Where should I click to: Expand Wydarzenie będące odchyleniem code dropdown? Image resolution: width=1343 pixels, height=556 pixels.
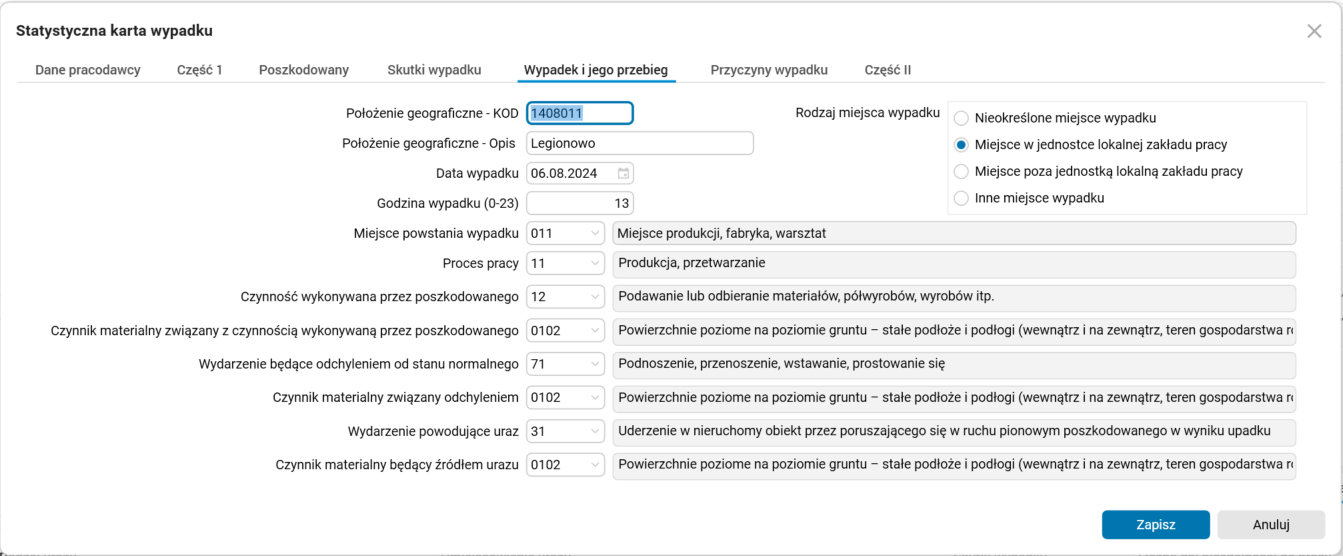point(595,364)
